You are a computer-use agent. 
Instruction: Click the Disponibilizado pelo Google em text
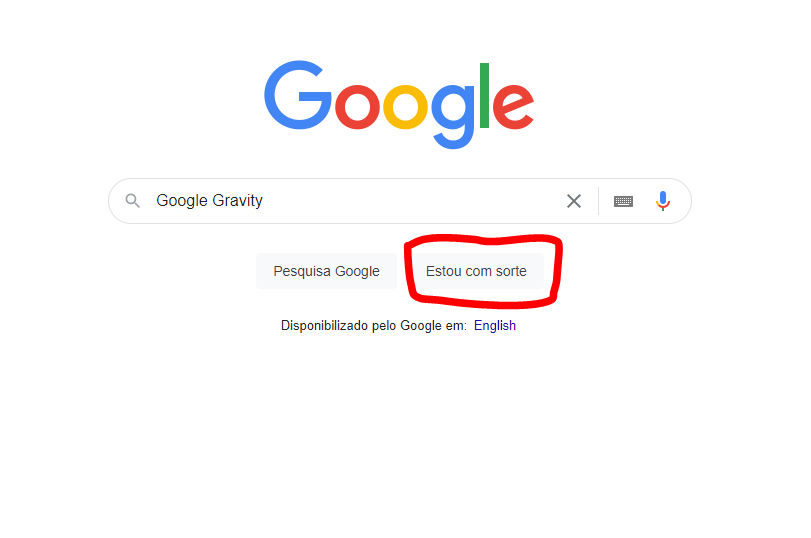coord(373,325)
